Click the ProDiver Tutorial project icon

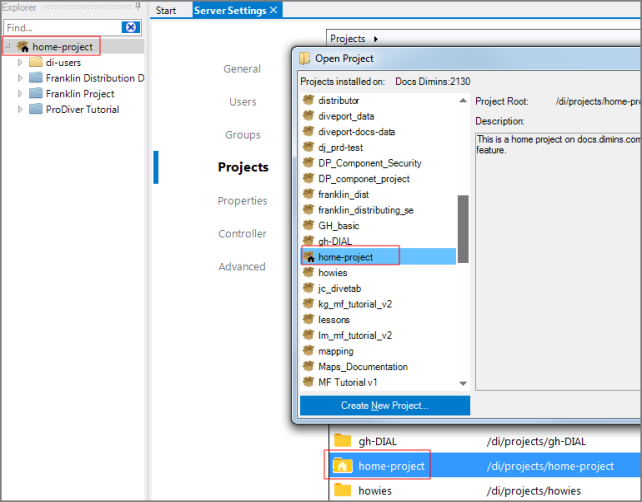tap(36, 110)
